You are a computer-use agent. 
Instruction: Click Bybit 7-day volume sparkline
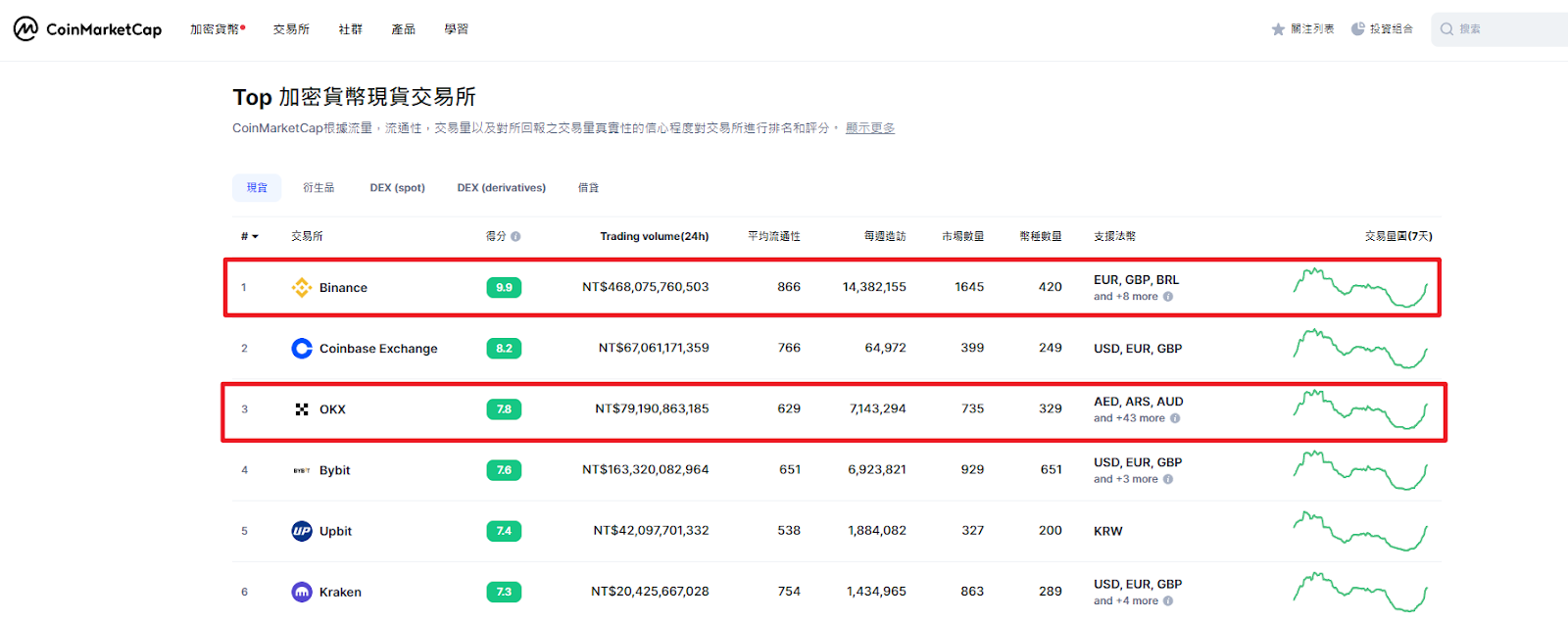pyautogui.click(x=1360, y=470)
